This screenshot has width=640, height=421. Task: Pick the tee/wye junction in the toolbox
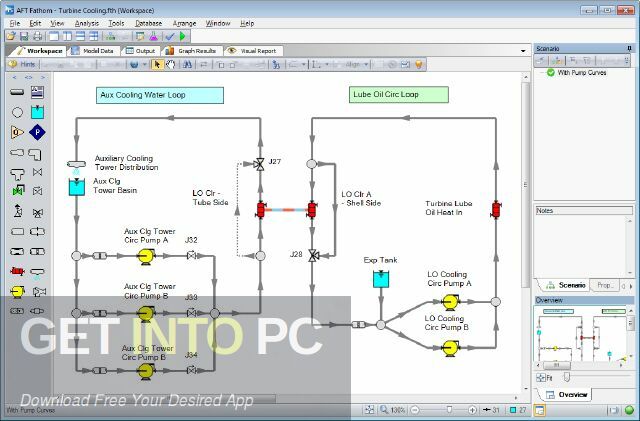[17, 174]
